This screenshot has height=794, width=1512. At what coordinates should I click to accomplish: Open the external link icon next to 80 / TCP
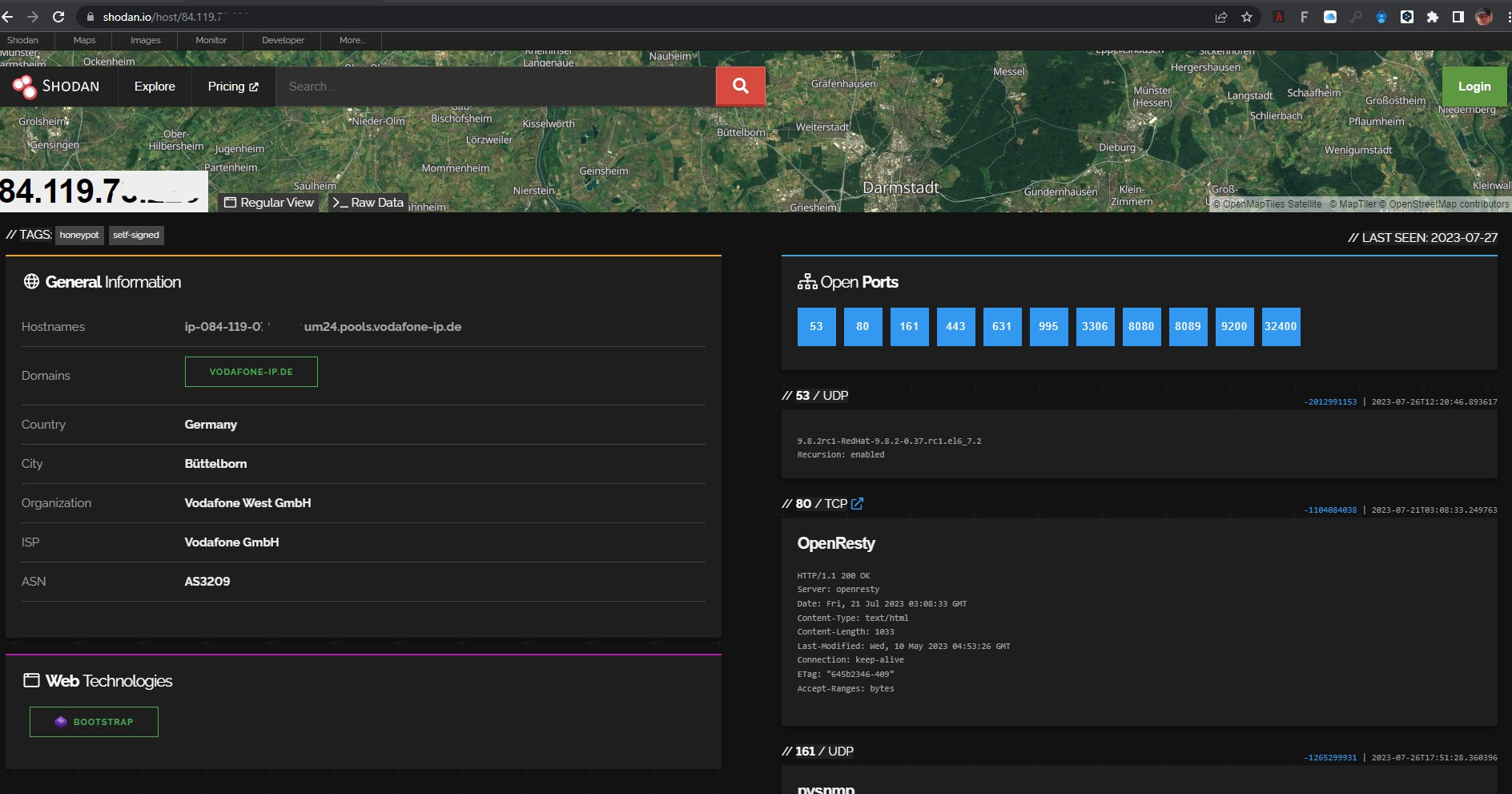point(858,503)
